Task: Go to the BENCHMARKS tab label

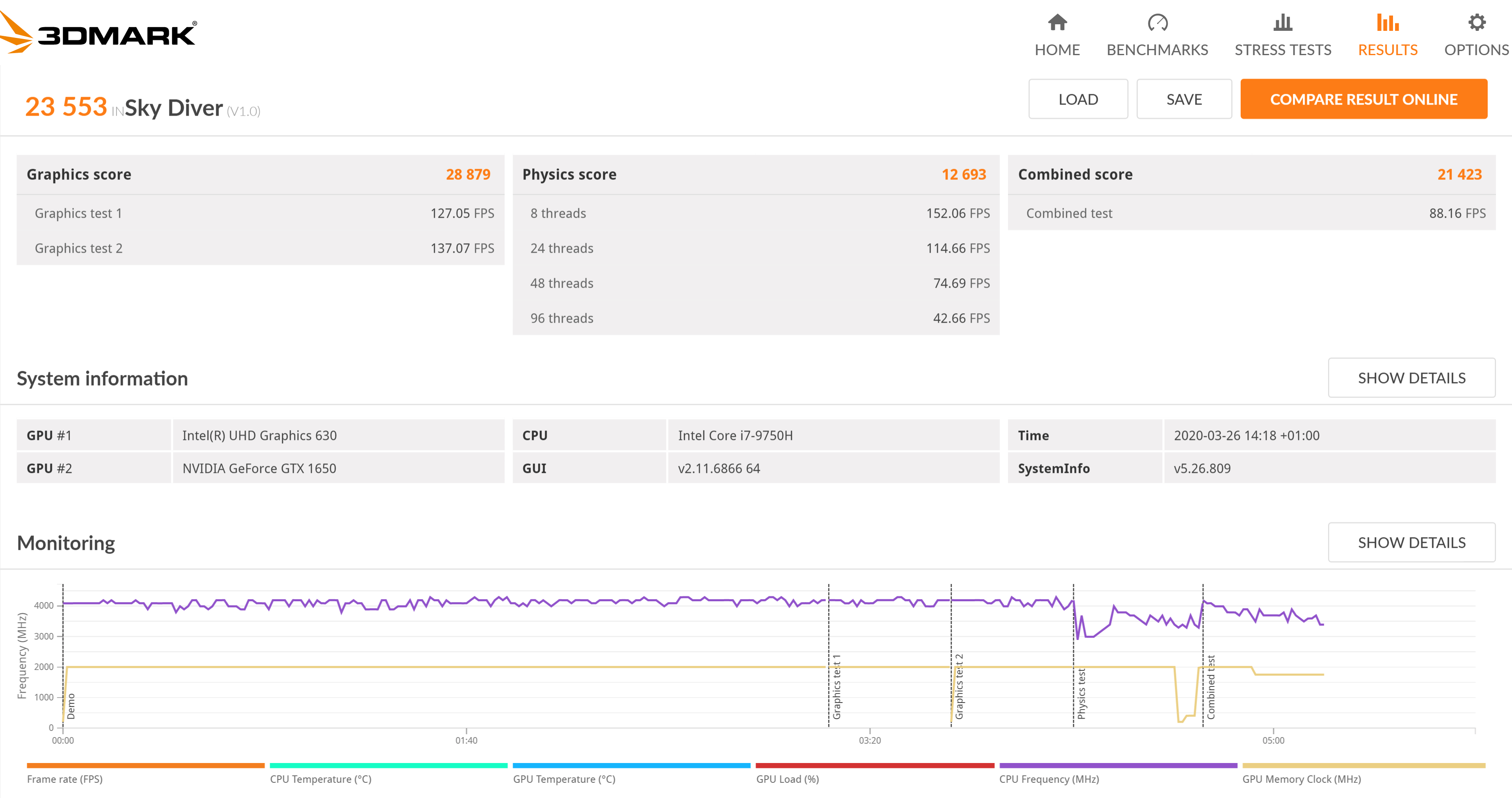Action: point(1157,50)
